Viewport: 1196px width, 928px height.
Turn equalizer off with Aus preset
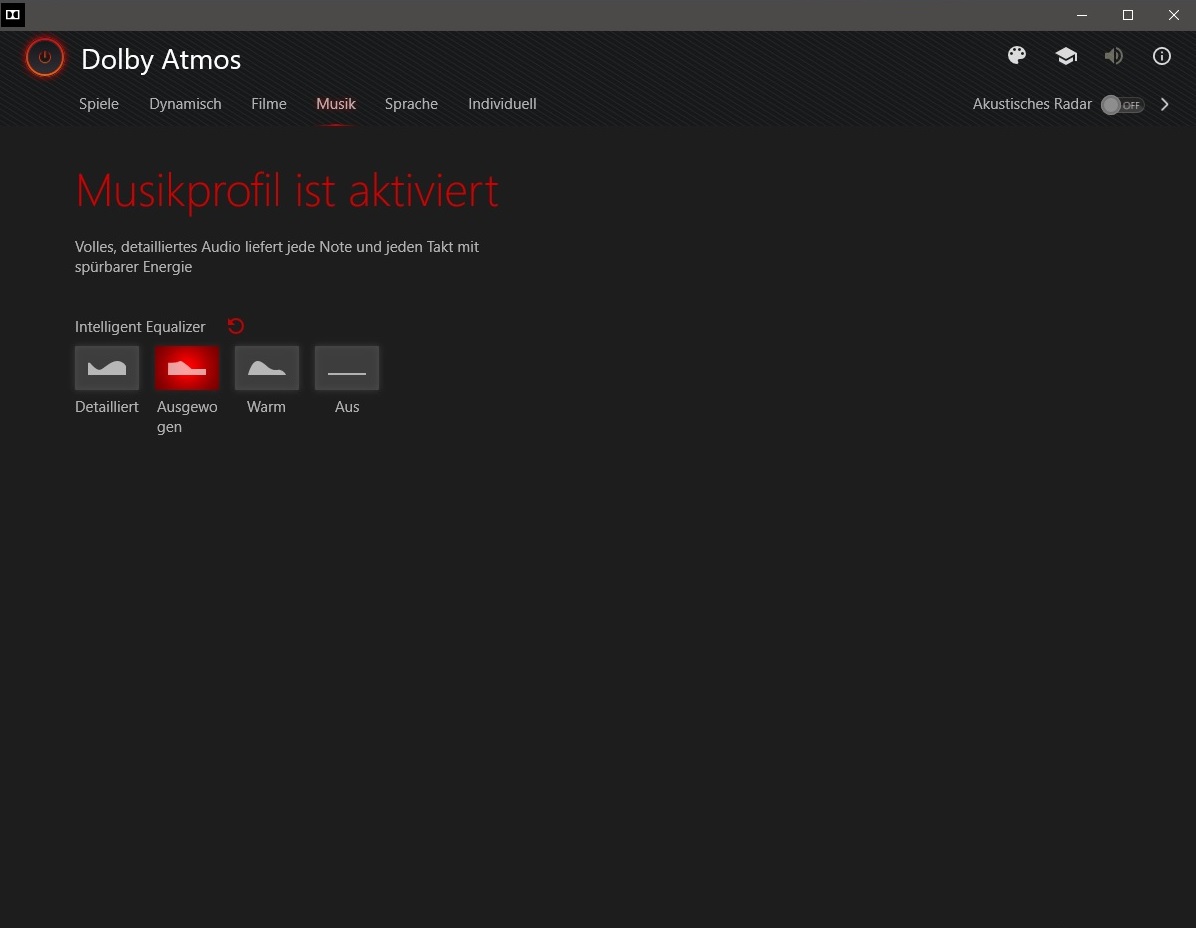347,368
